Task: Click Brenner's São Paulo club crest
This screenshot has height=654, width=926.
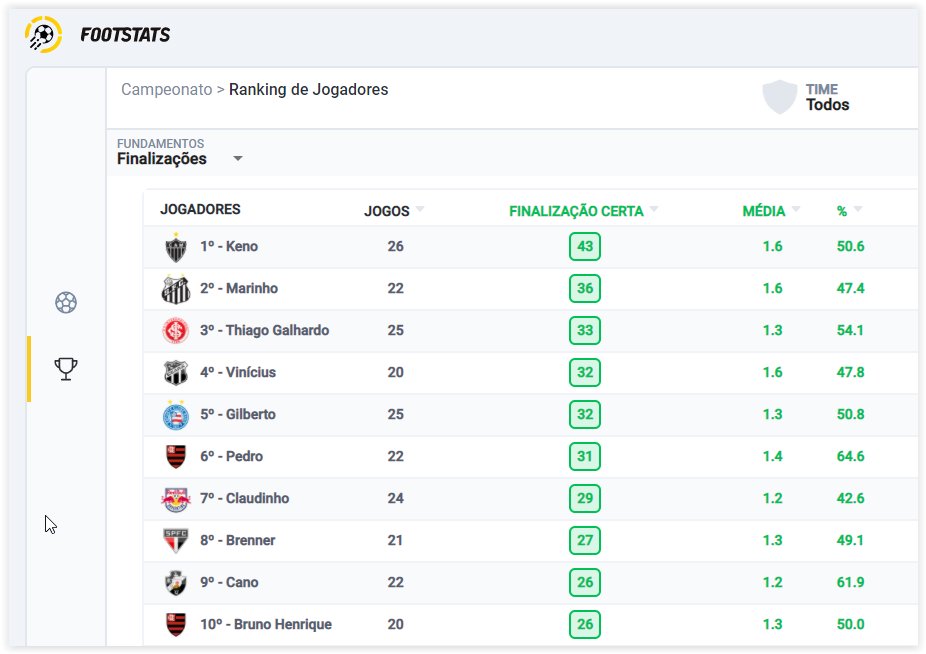Action: click(x=176, y=541)
